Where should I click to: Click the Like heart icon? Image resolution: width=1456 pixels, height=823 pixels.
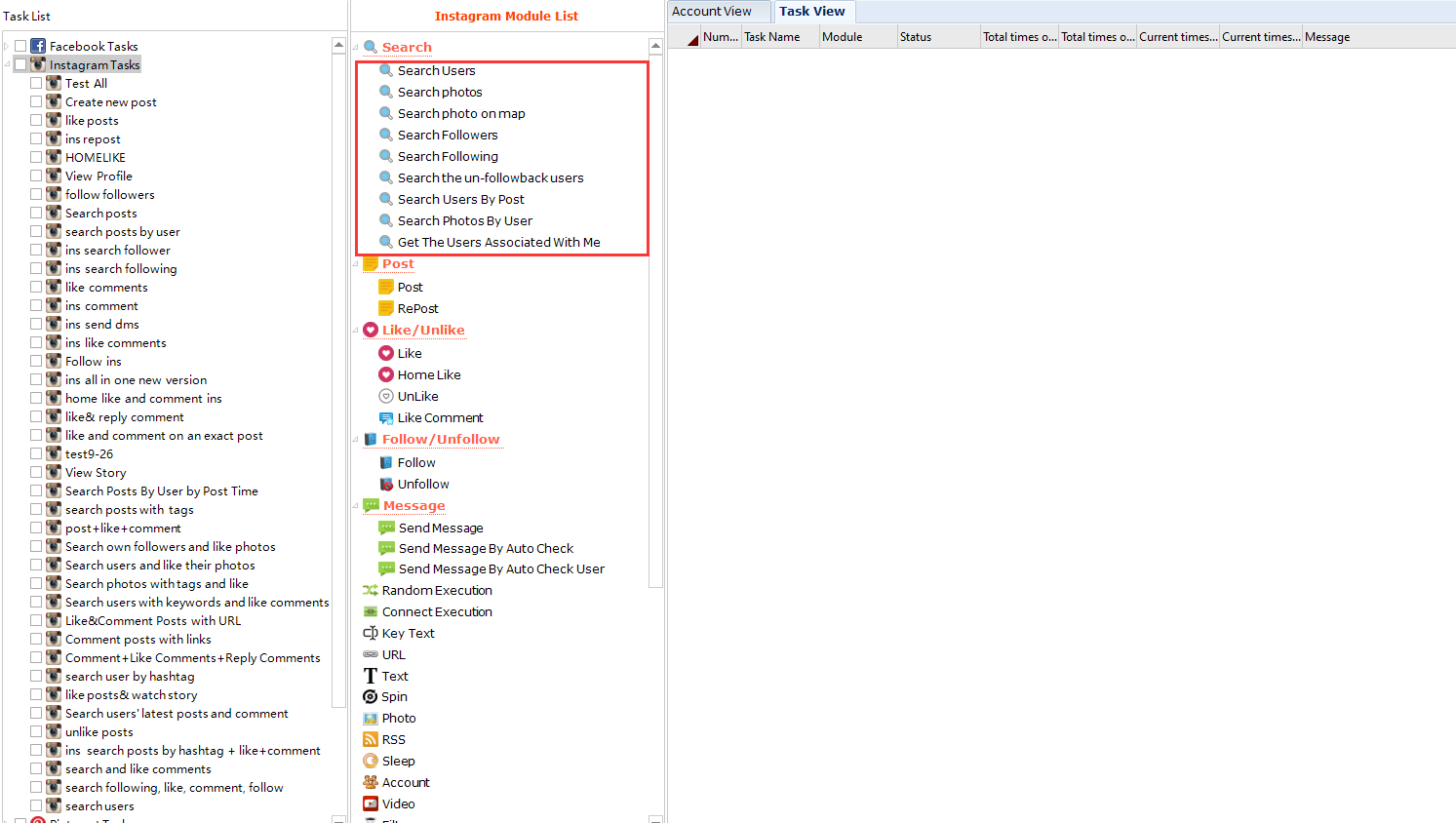[x=386, y=353]
